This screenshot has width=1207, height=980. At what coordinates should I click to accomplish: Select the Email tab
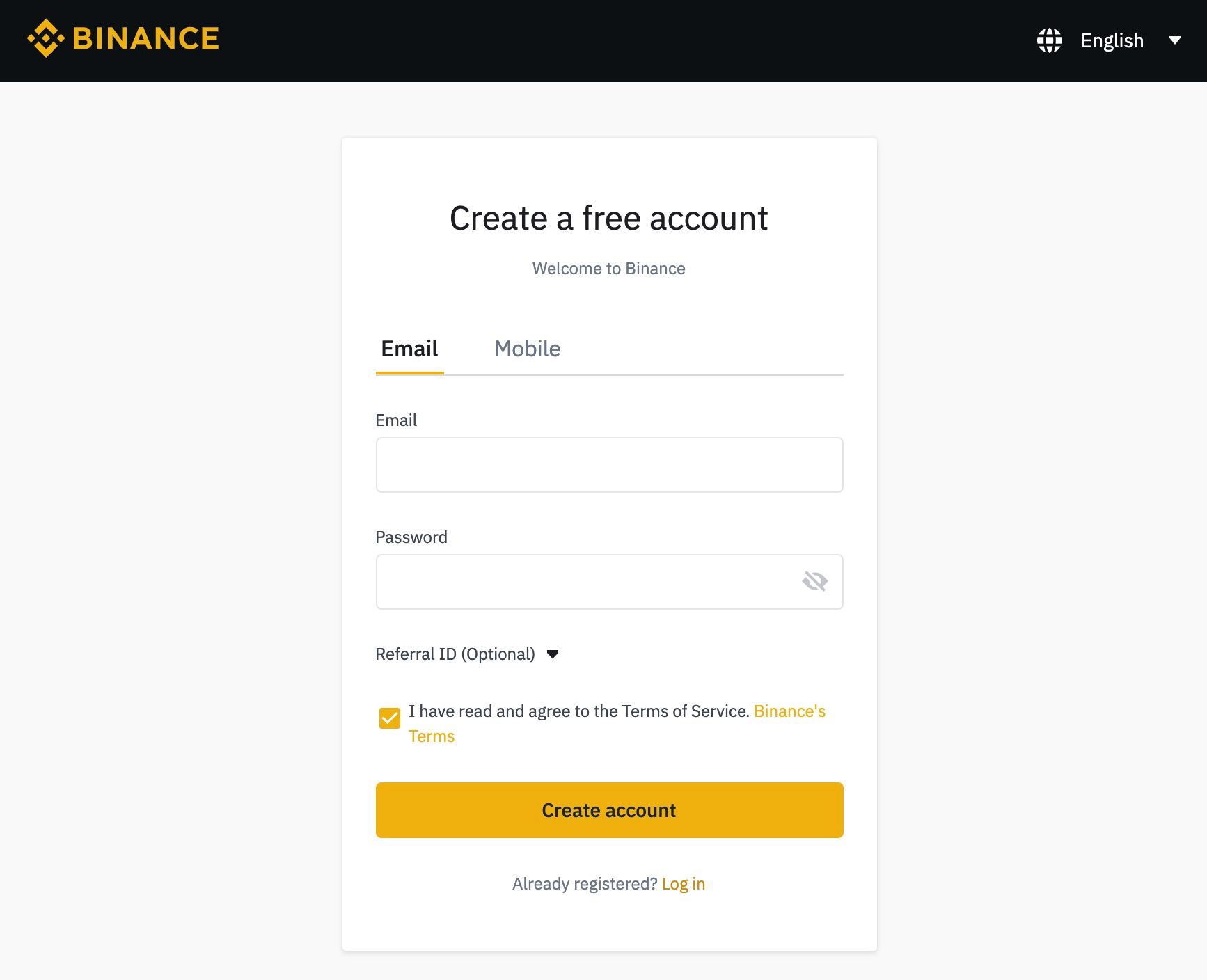tap(409, 348)
